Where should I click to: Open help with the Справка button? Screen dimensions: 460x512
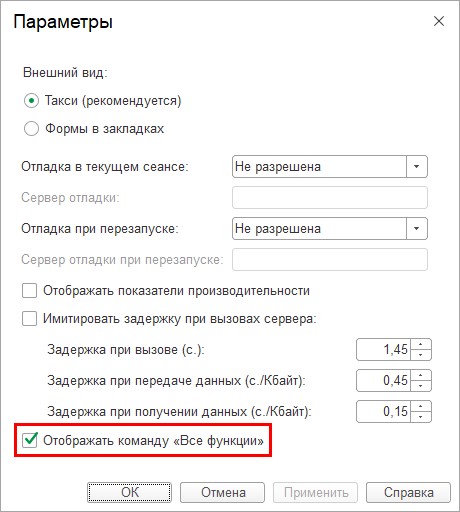(408, 492)
